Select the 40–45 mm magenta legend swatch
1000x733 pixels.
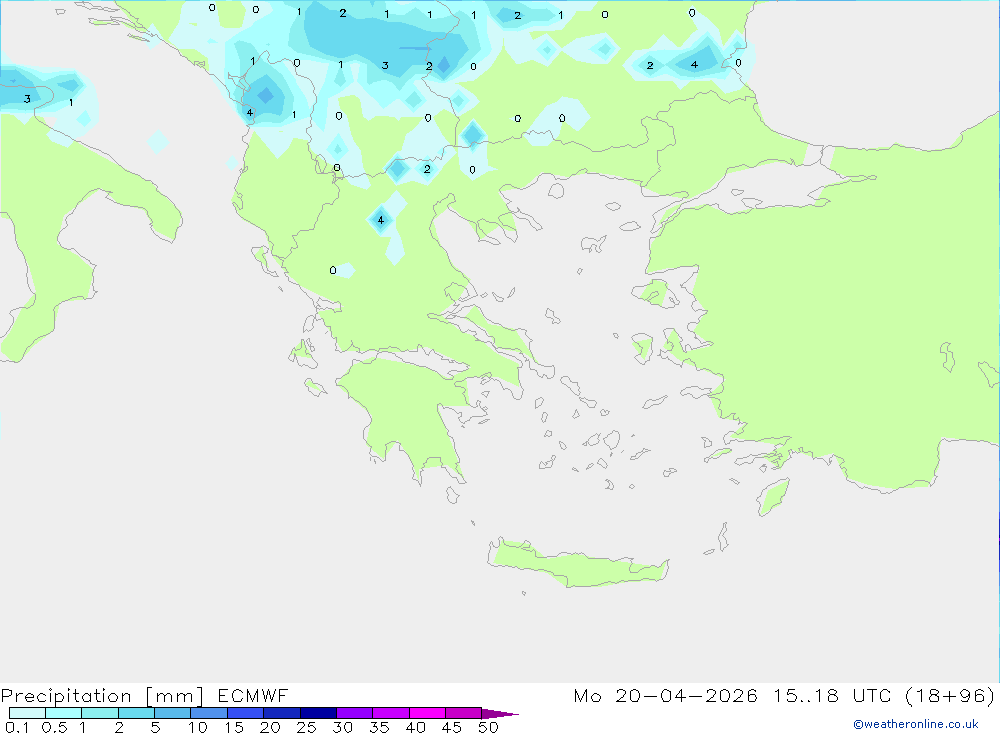[x=427, y=713]
